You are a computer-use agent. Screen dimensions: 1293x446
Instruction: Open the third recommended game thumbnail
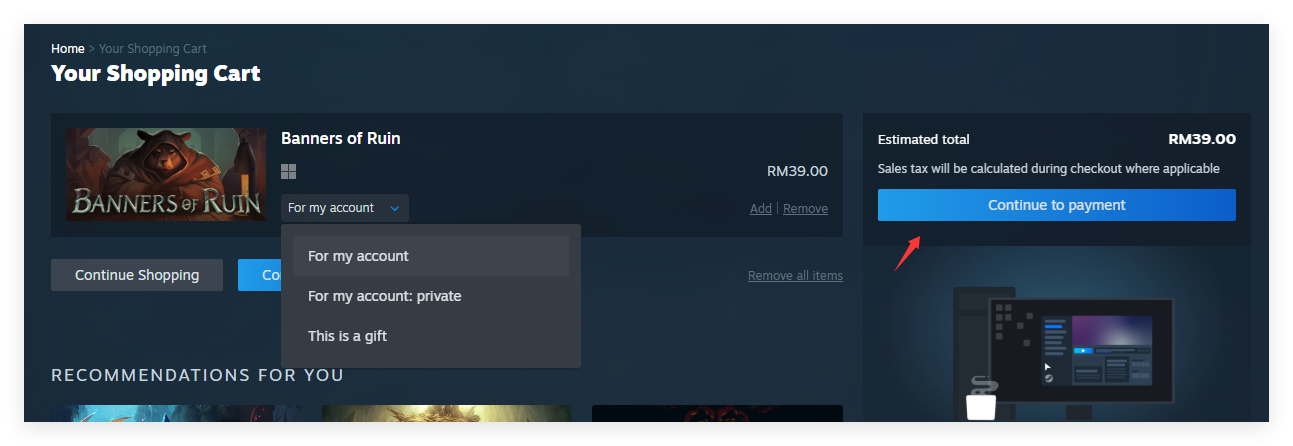click(x=717, y=413)
